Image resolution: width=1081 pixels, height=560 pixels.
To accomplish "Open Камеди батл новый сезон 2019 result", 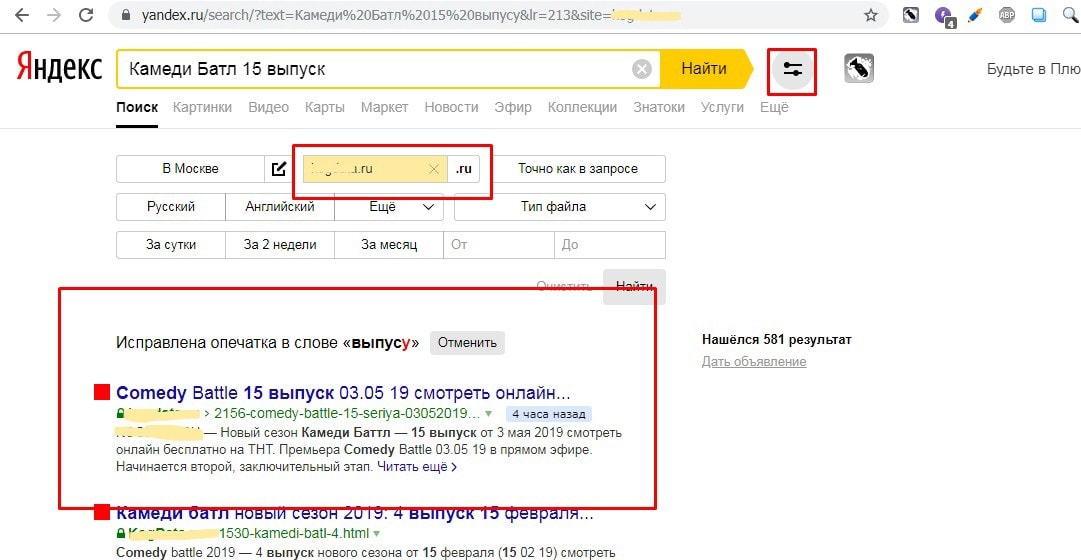I will tap(355, 513).
